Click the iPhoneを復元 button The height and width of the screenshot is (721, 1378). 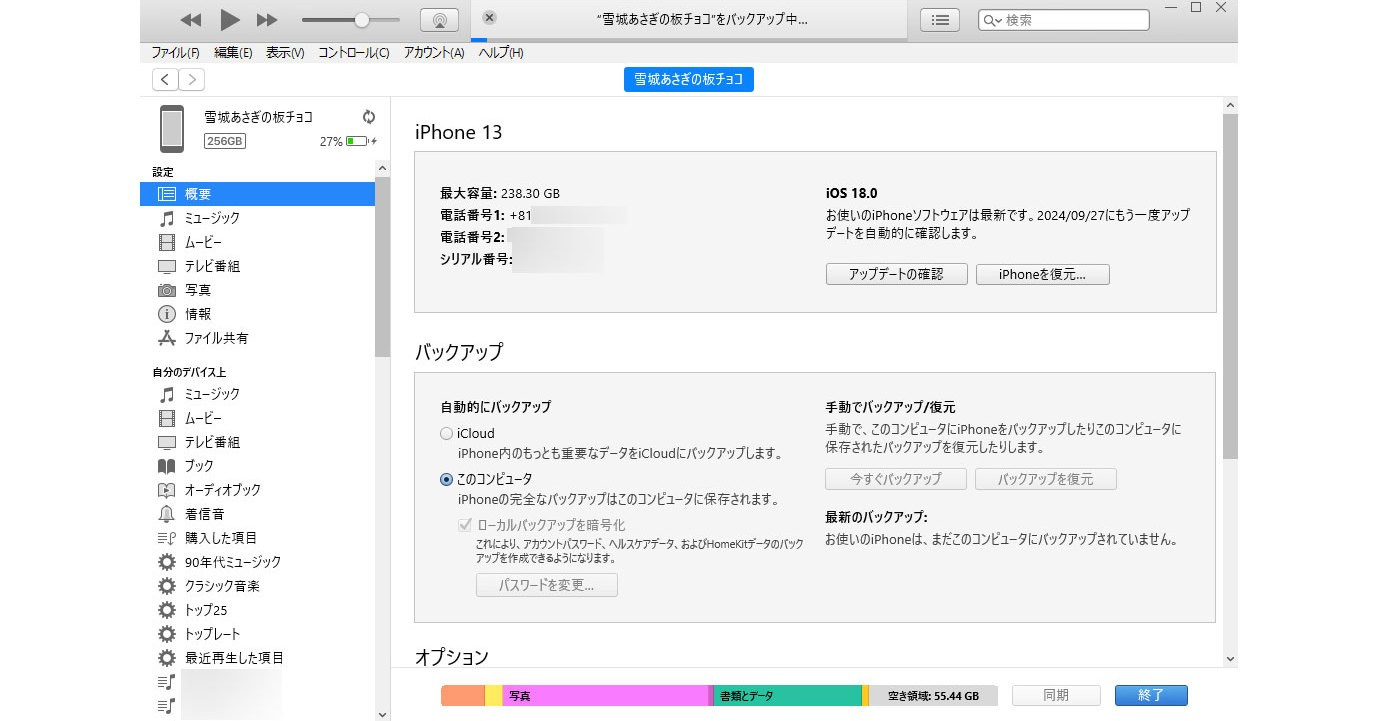(1042, 273)
